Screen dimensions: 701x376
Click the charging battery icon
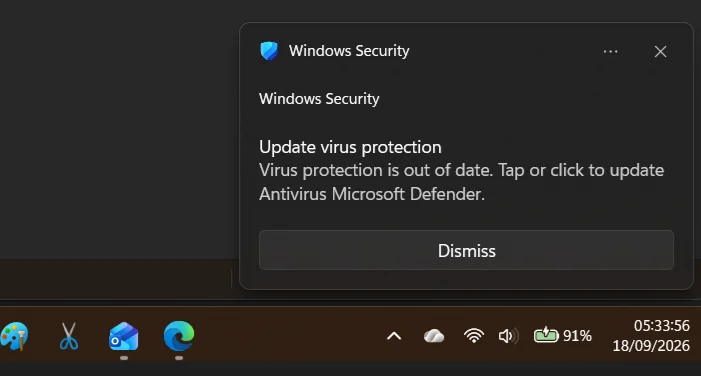coord(546,335)
